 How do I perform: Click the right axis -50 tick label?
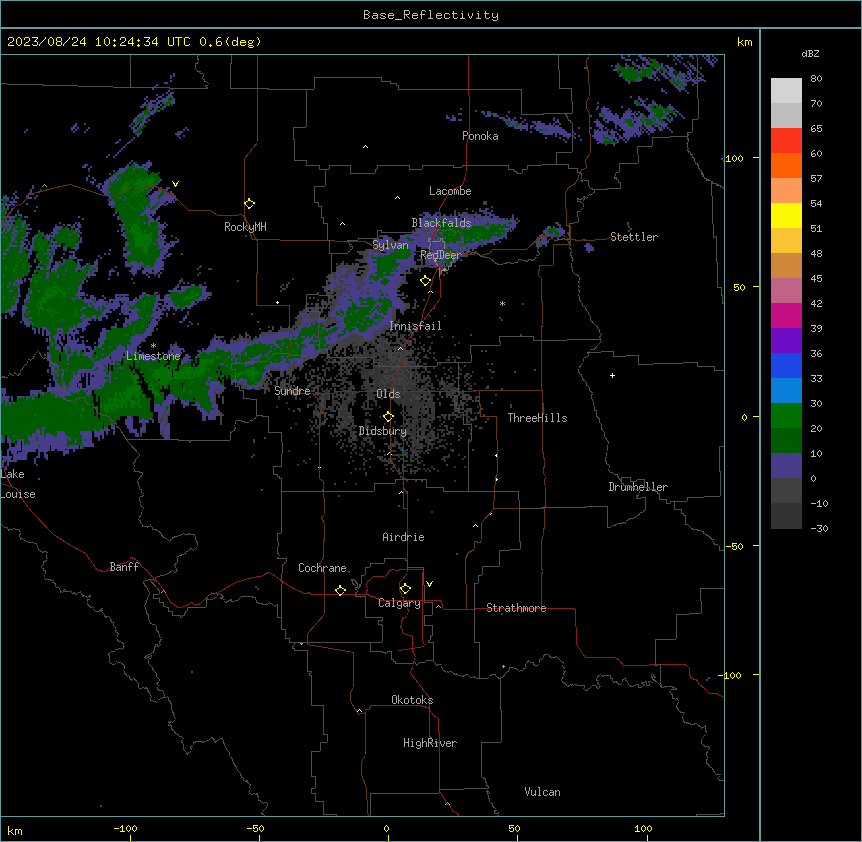pos(734,546)
